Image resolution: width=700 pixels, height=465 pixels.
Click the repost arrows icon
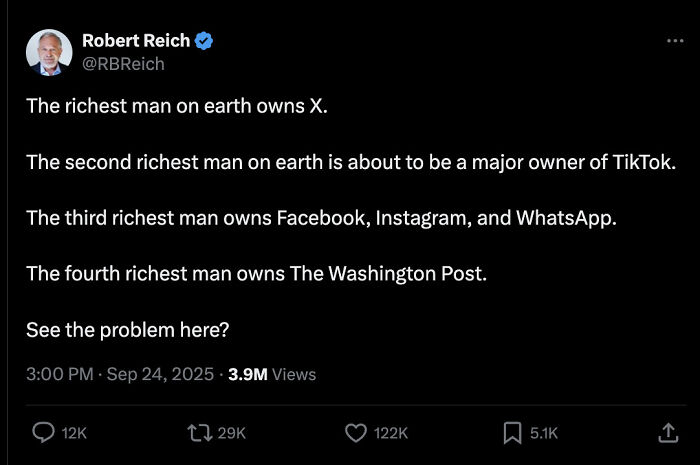199,432
